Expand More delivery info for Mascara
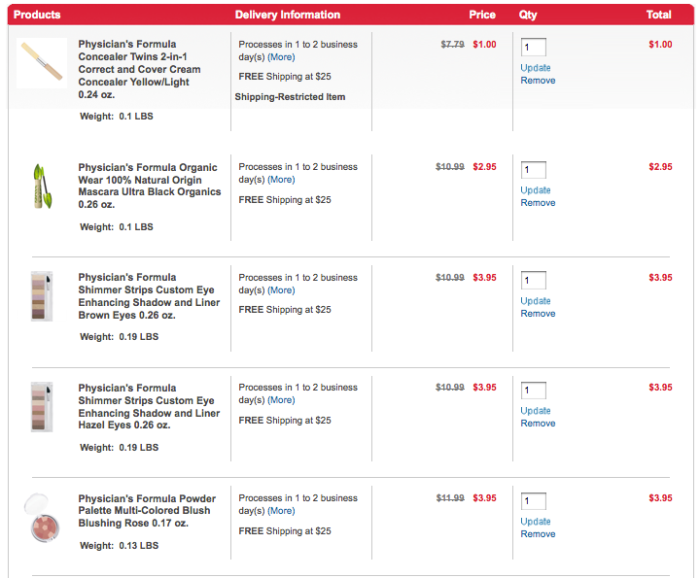This screenshot has width=700, height=578. point(281,180)
